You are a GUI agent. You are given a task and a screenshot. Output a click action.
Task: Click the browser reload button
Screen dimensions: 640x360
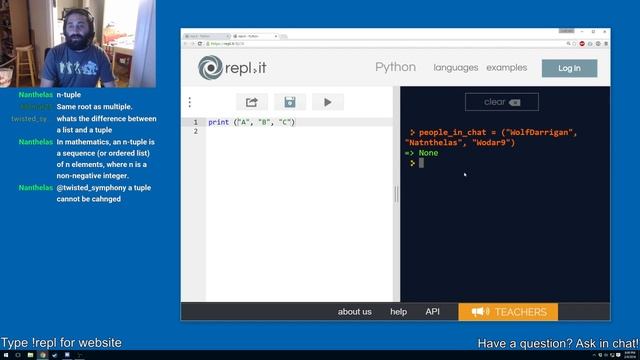coord(200,44)
